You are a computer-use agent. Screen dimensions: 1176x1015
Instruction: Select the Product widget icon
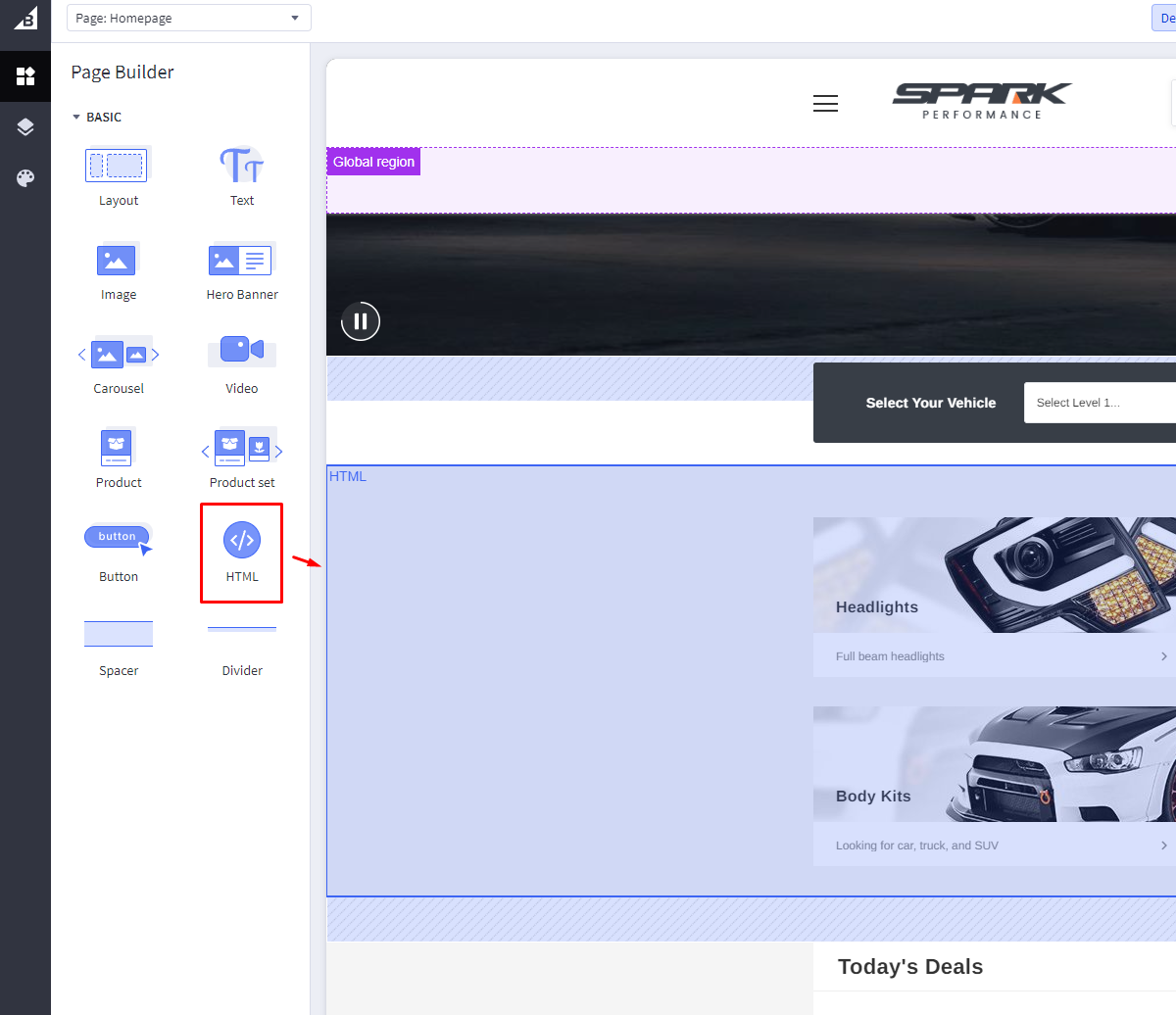point(118,447)
